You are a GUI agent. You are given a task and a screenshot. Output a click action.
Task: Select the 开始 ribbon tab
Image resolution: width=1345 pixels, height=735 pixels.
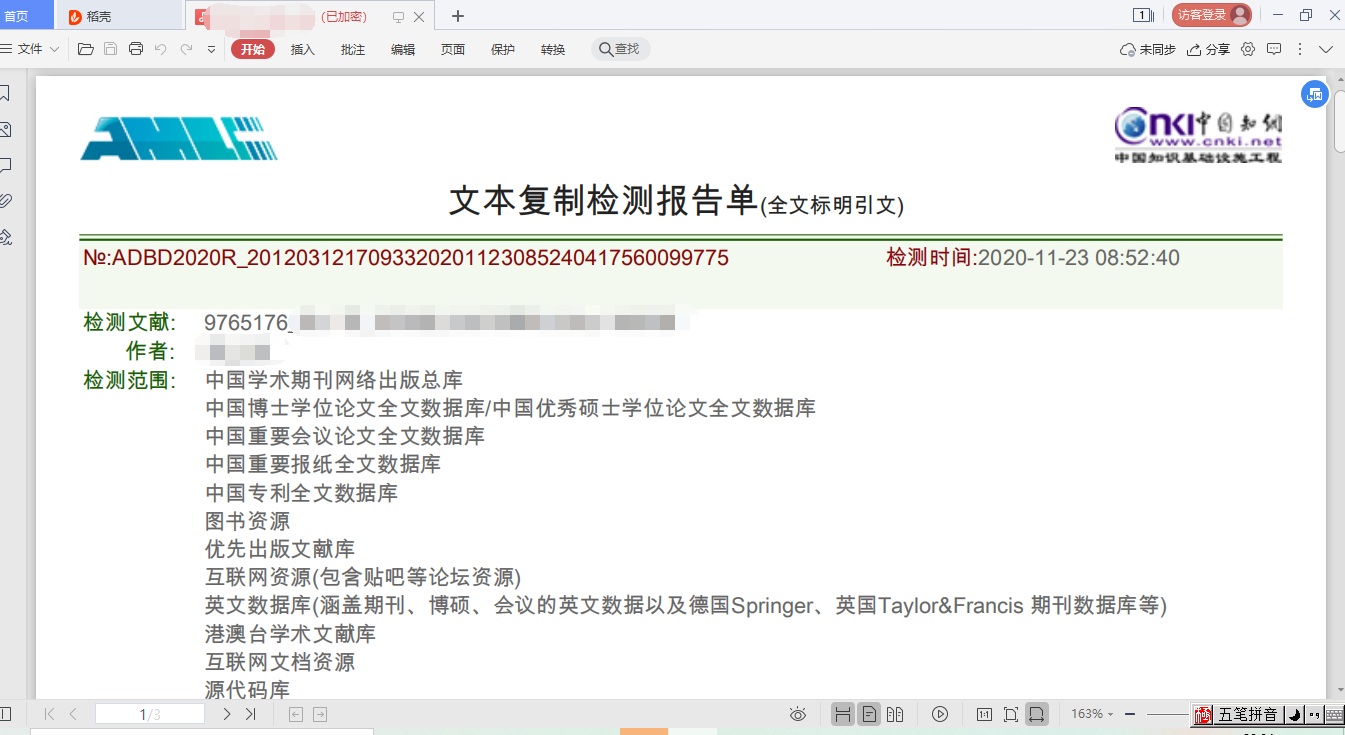point(253,49)
